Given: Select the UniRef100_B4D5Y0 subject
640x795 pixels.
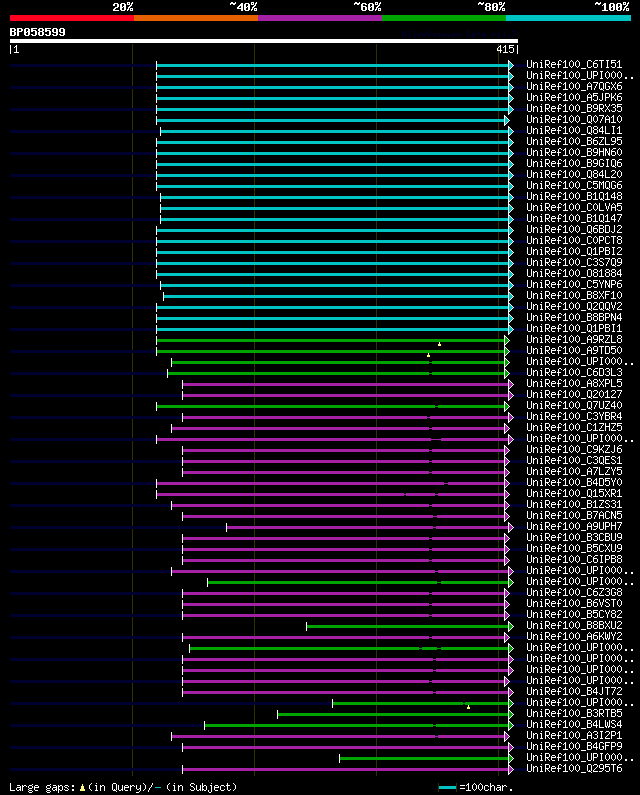Looking at the screenshot, I should (x=574, y=482).
